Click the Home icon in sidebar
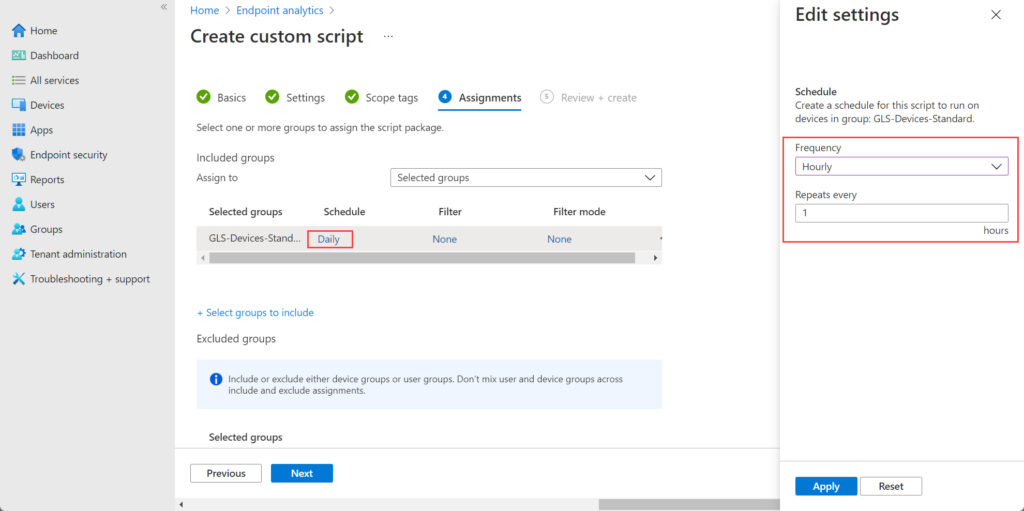1024x511 pixels. [x=18, y=31]
